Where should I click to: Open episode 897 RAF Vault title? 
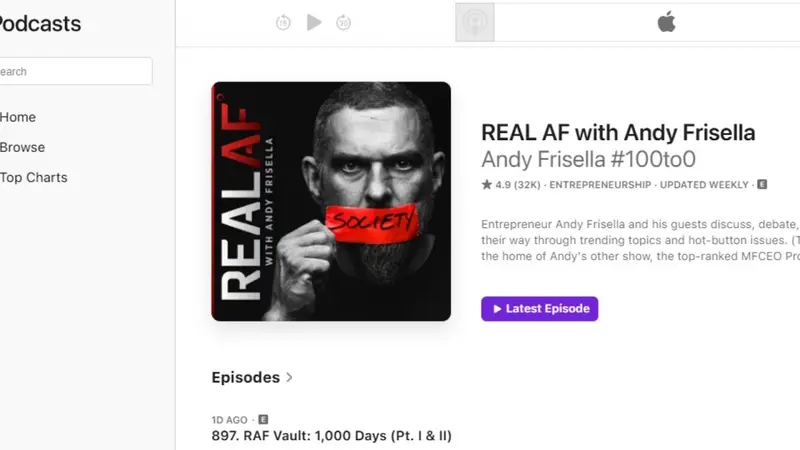(332, 436)
